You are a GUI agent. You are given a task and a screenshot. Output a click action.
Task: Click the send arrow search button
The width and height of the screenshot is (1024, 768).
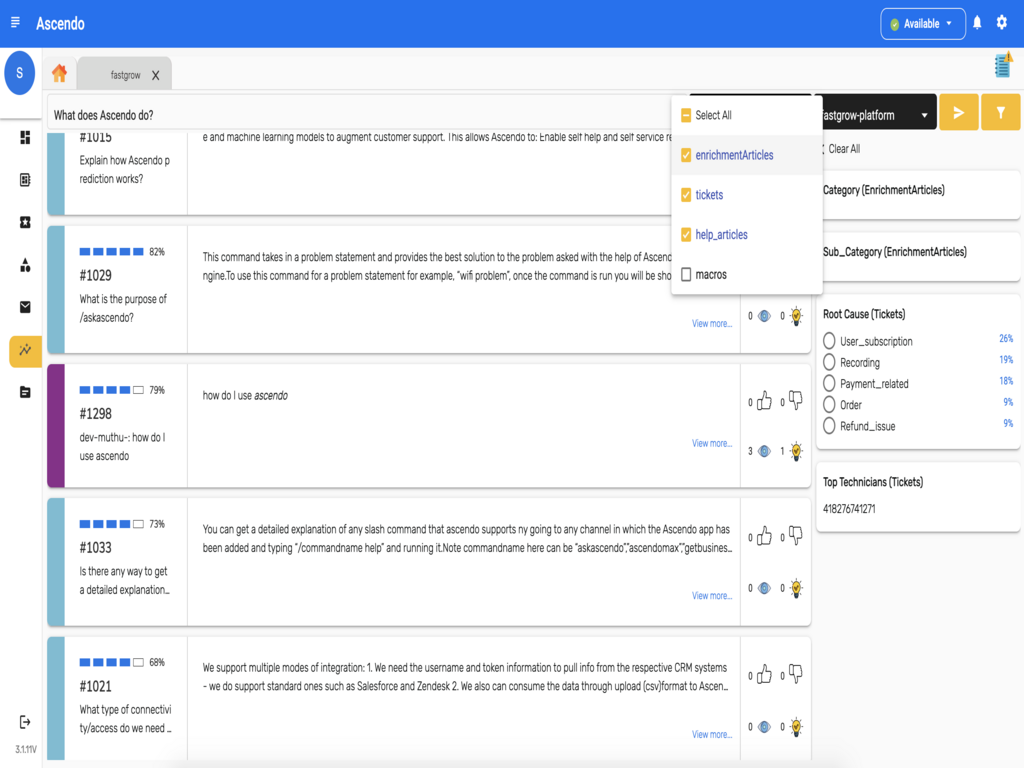pyautogui.click(x=958, y=113)
